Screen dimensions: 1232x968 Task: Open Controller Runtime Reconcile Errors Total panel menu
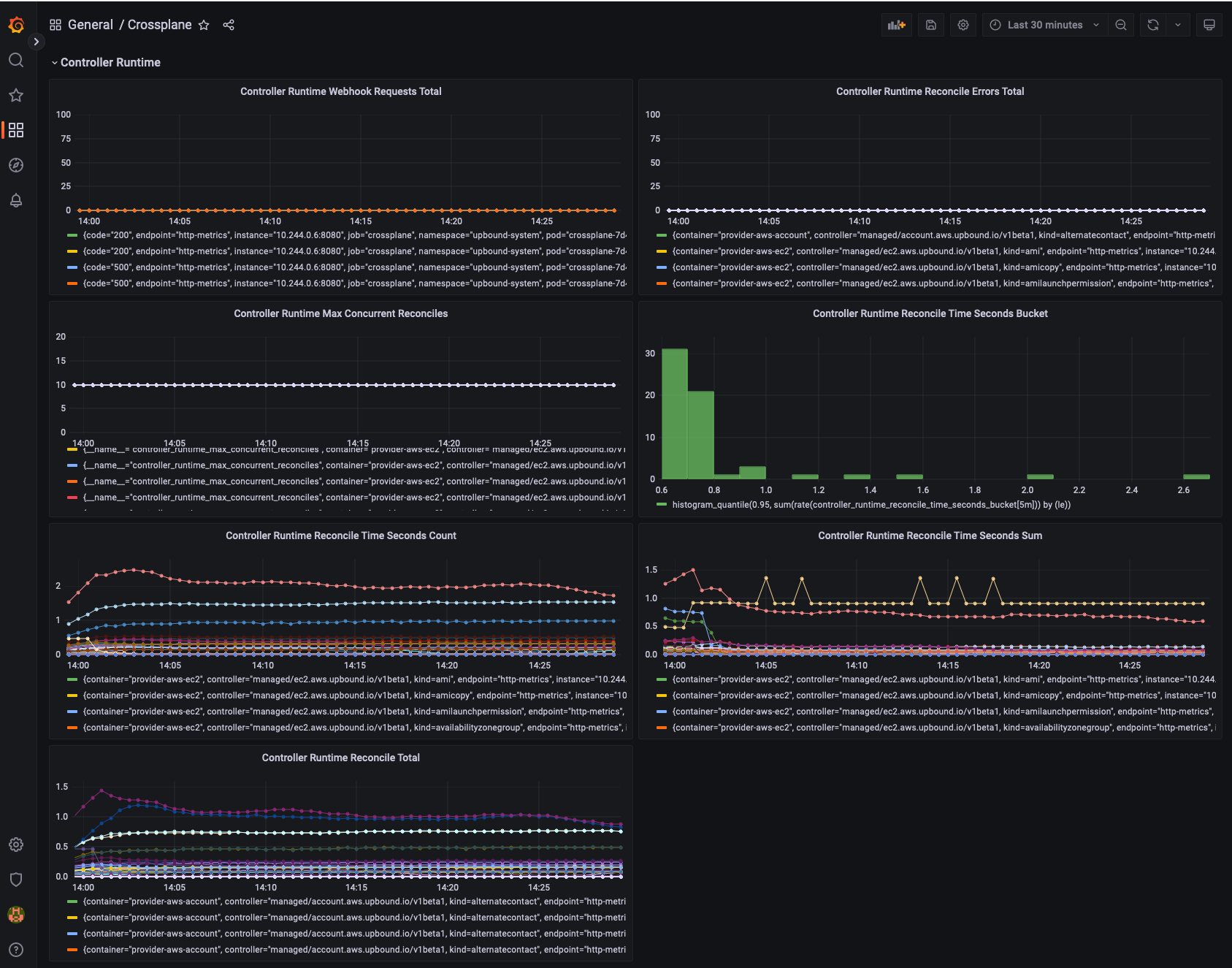(x=930, y=91)
